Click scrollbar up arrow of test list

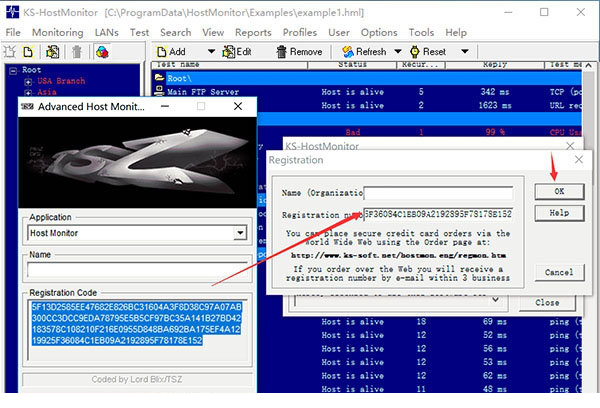point(588,65)
